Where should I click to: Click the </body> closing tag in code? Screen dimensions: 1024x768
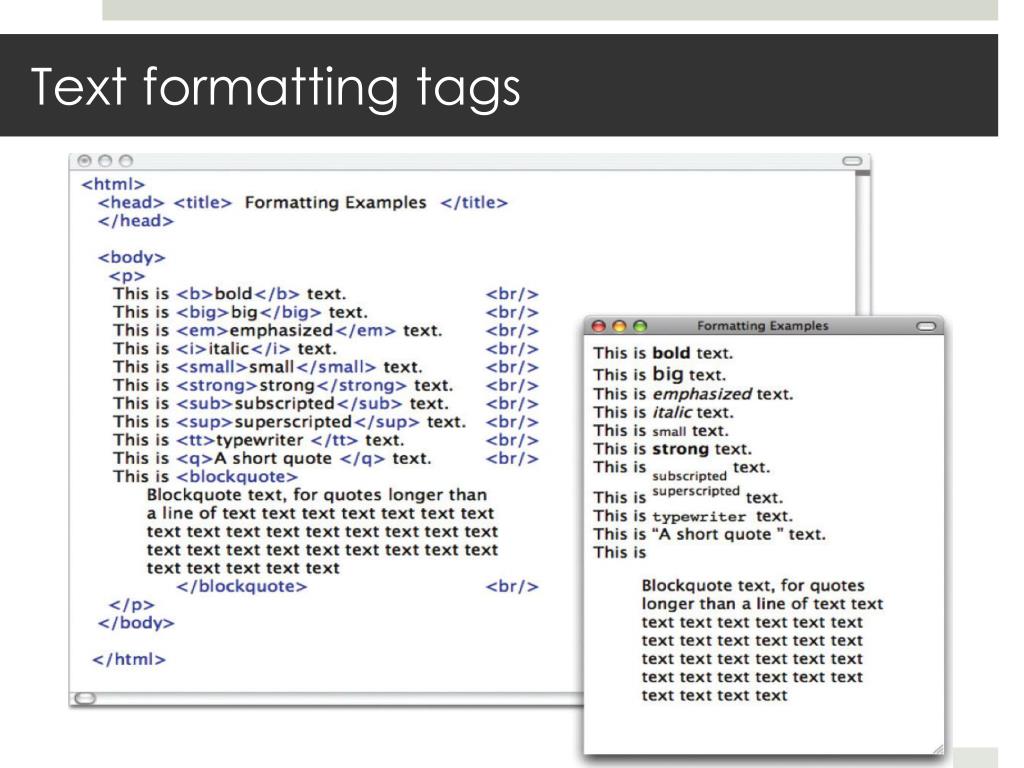coord(136,623)
